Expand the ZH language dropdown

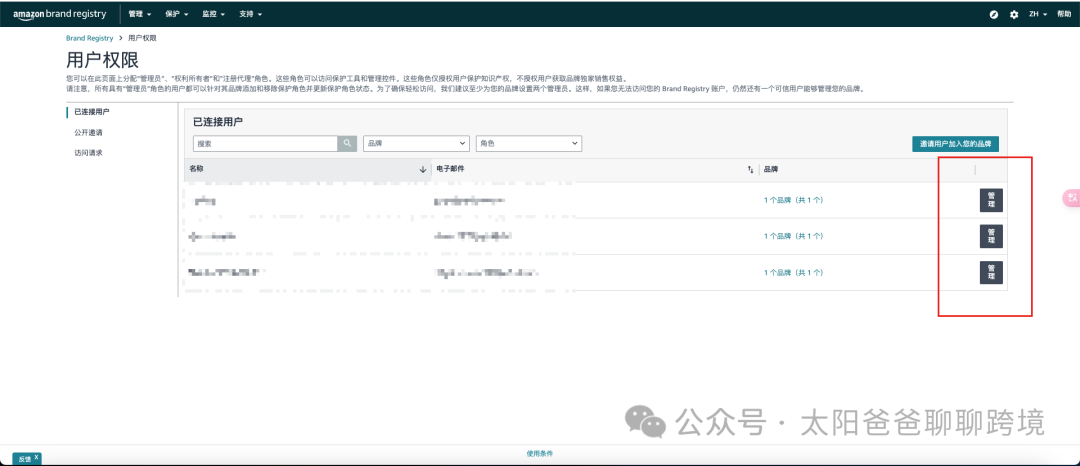pos(1038,14)
